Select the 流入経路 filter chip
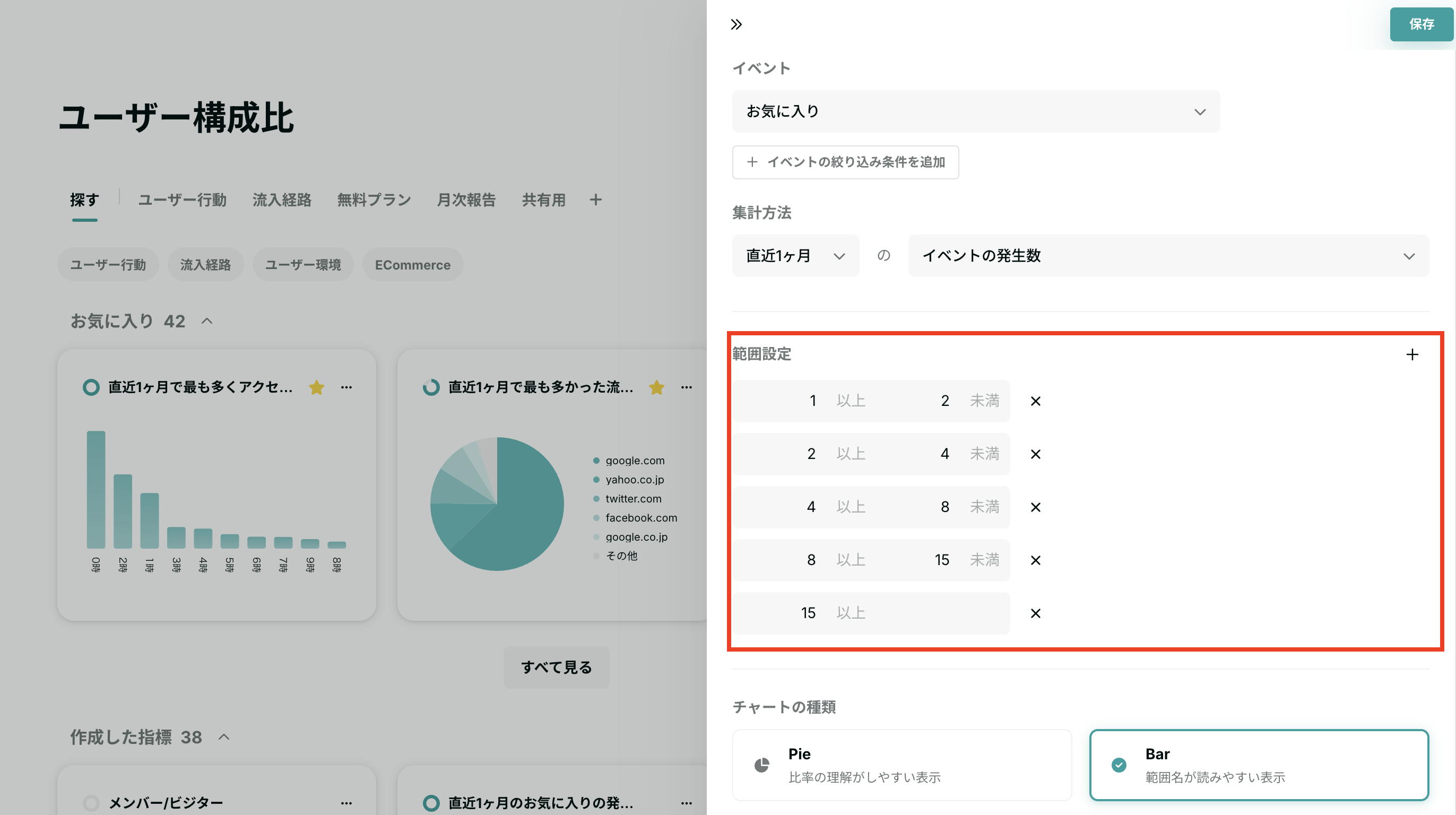This screenshot has width=1456, height=815. pos(206,265)
